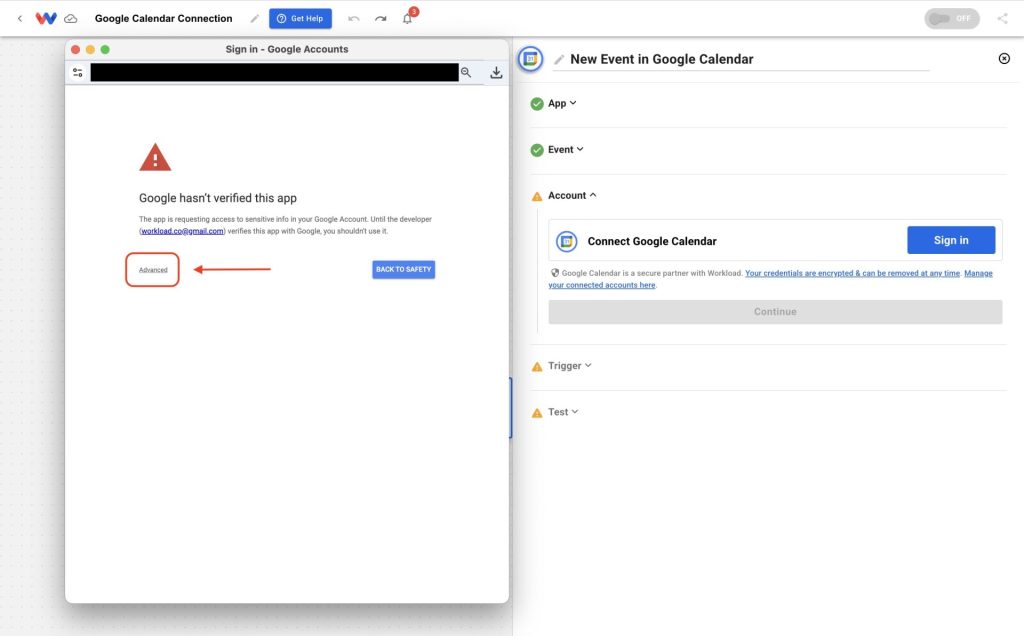Click the download icon in popup toolbar
The image size is (1024, 636).
tap(496, 72)
